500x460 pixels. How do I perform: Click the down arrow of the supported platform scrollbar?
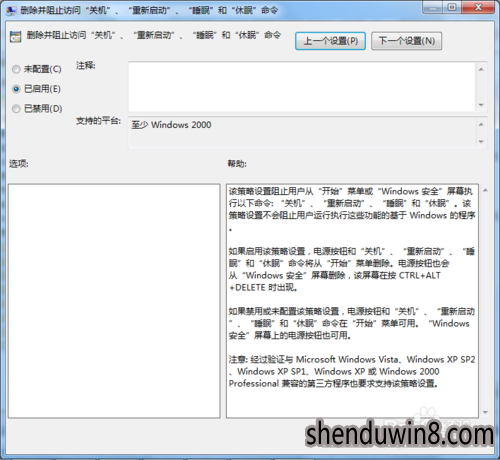coord(481,142)
